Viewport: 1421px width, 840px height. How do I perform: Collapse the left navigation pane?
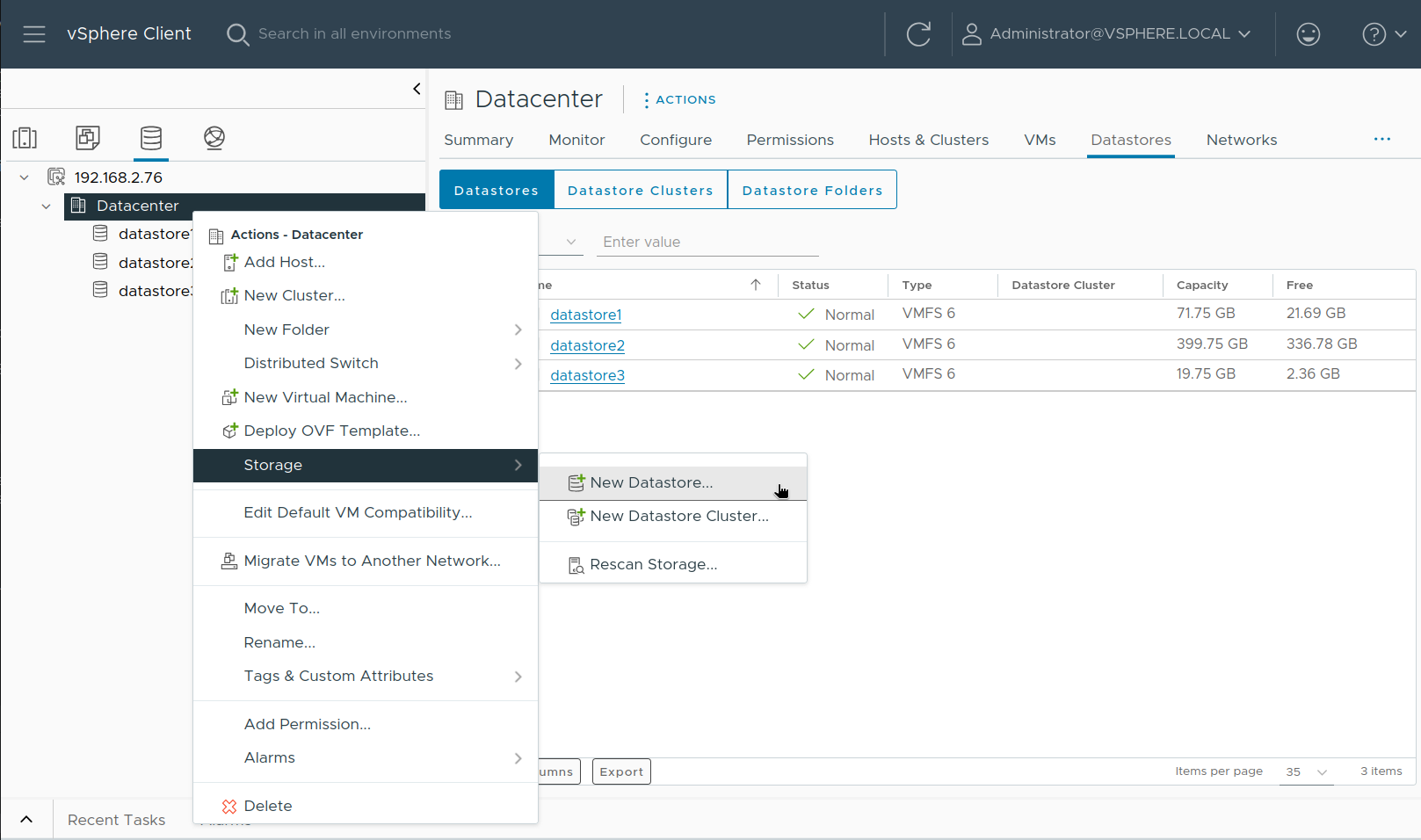(417, 89)
